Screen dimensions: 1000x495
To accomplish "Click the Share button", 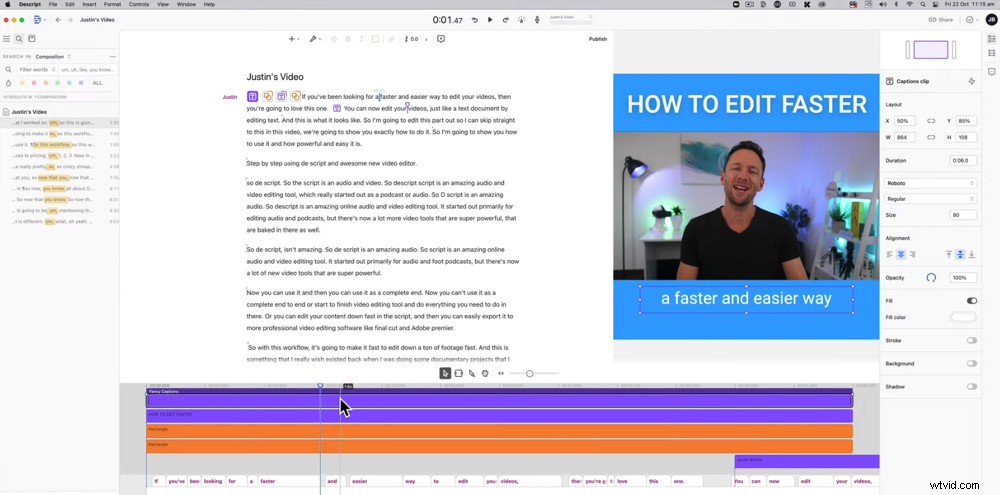I will click(x=941, y=20).
